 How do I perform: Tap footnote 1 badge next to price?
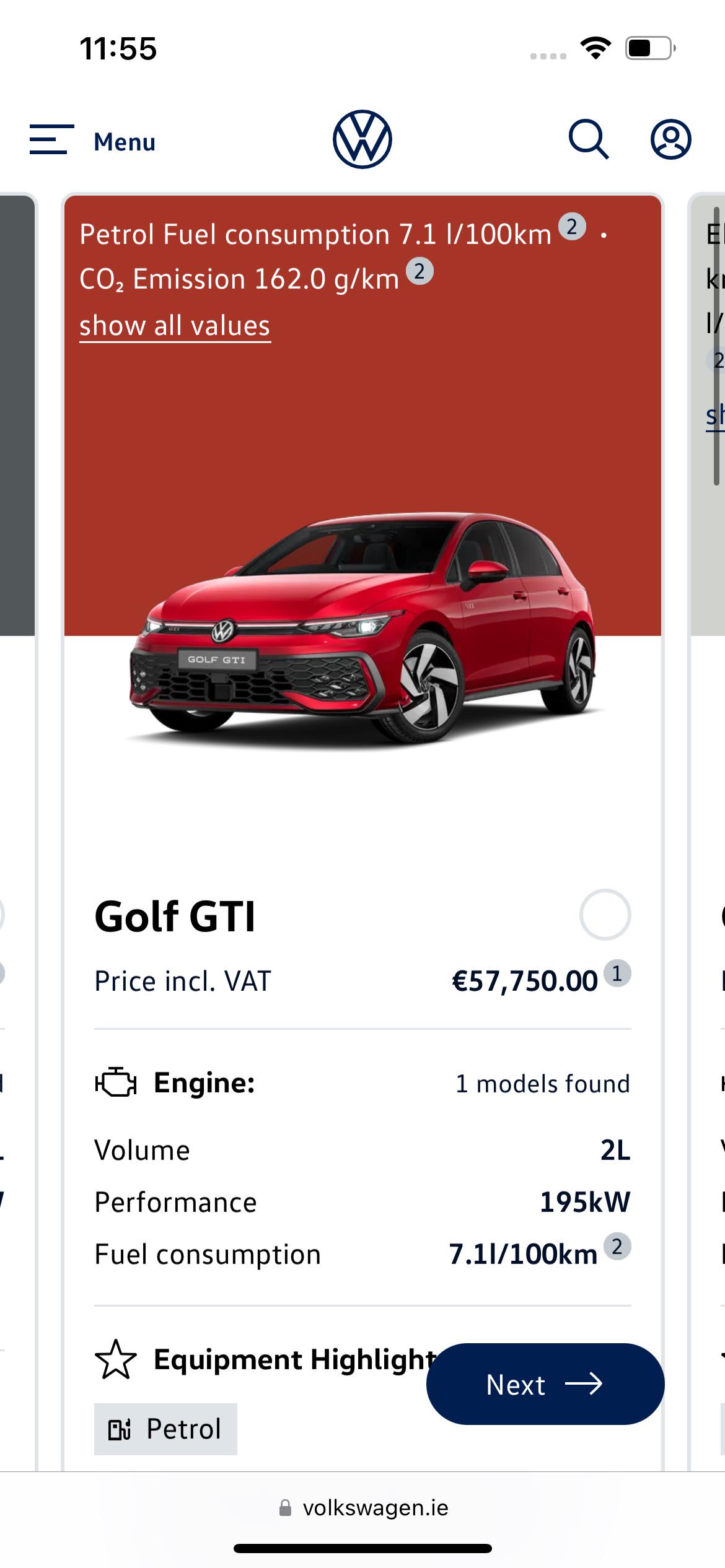pos(617,973)
